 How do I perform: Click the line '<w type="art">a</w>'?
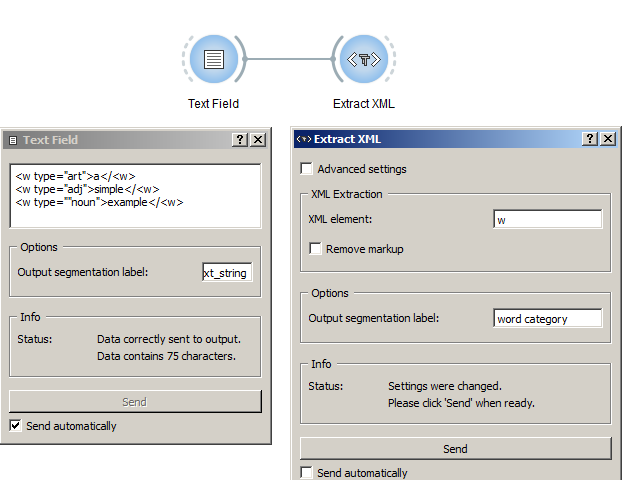pyautogui.click(x=75, y=176)
